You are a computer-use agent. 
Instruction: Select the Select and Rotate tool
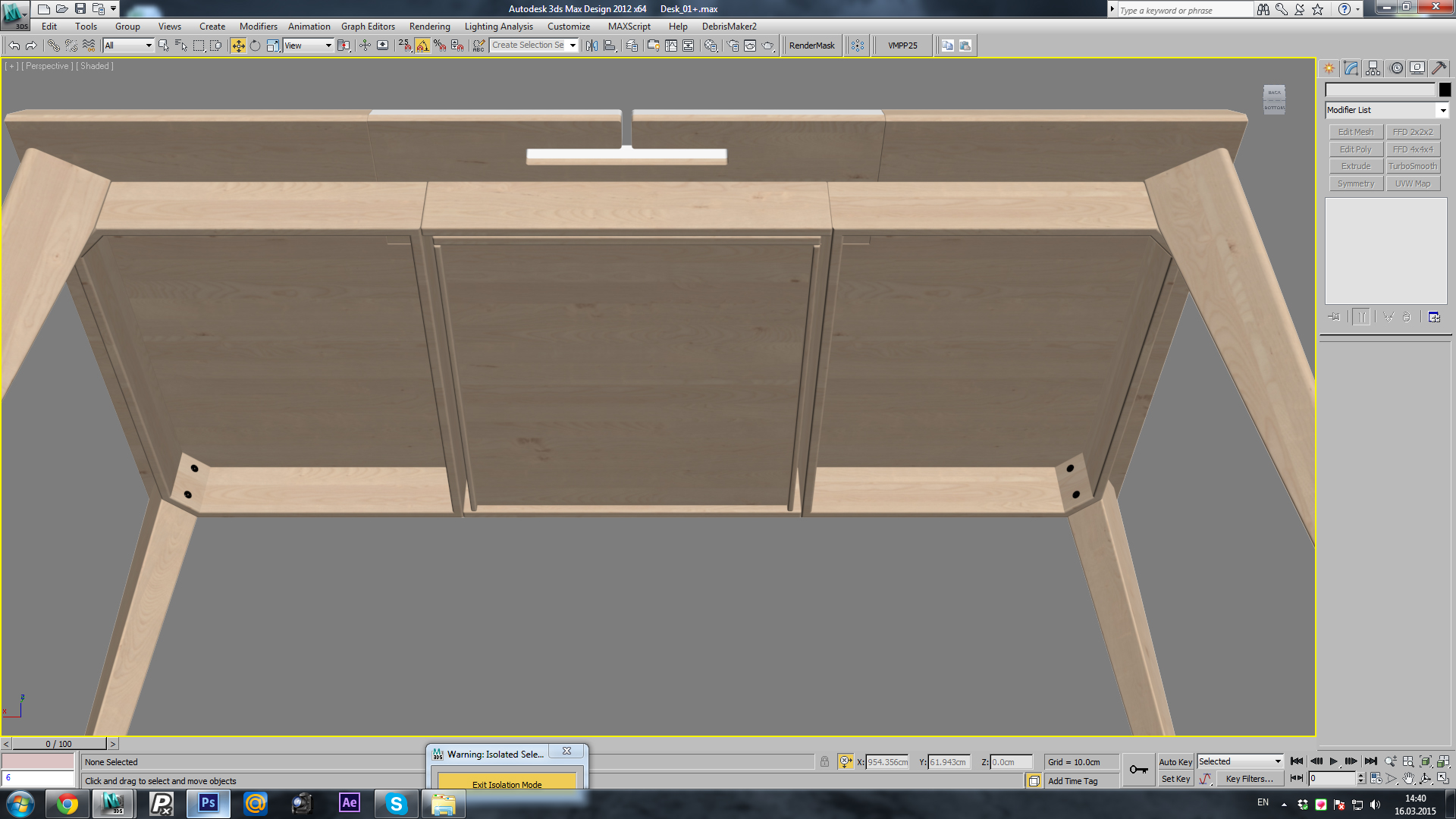click(256, 45)
